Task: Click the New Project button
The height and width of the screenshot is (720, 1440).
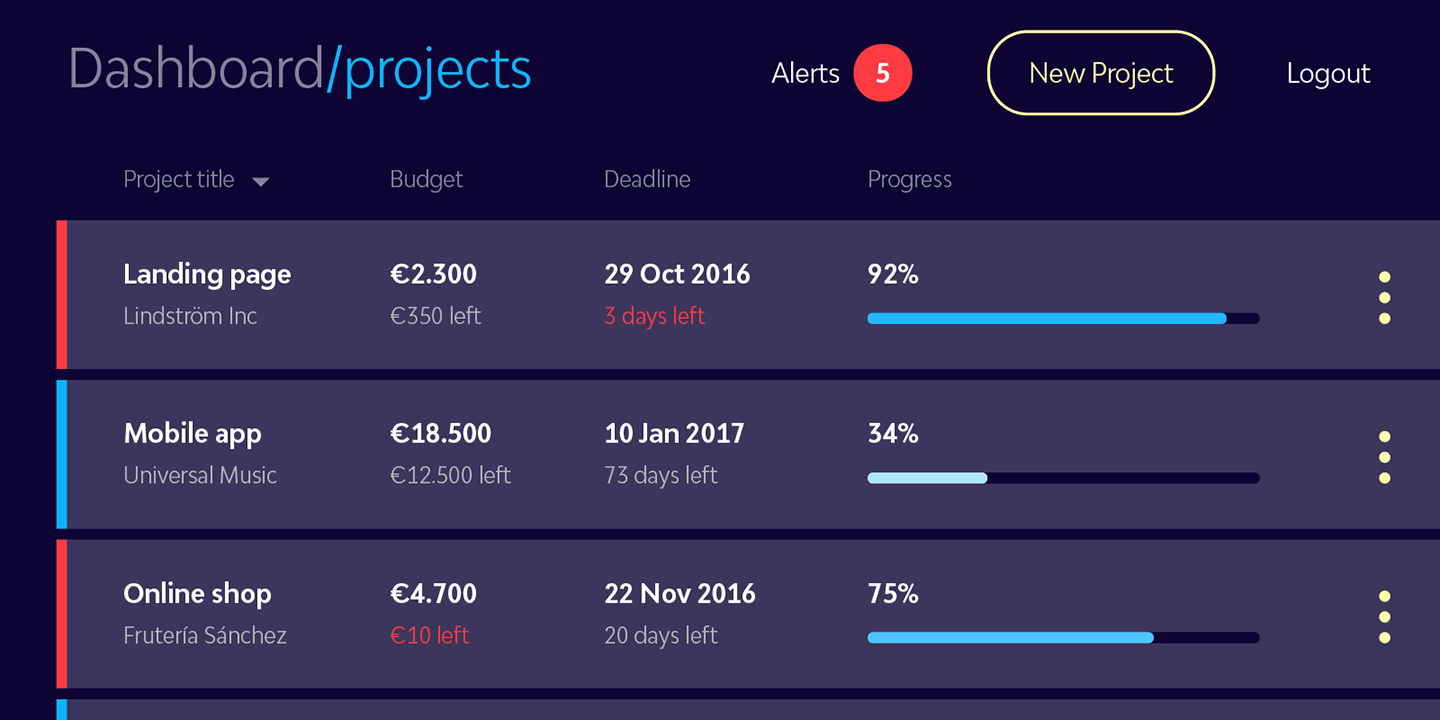Action: point(1100,73)
